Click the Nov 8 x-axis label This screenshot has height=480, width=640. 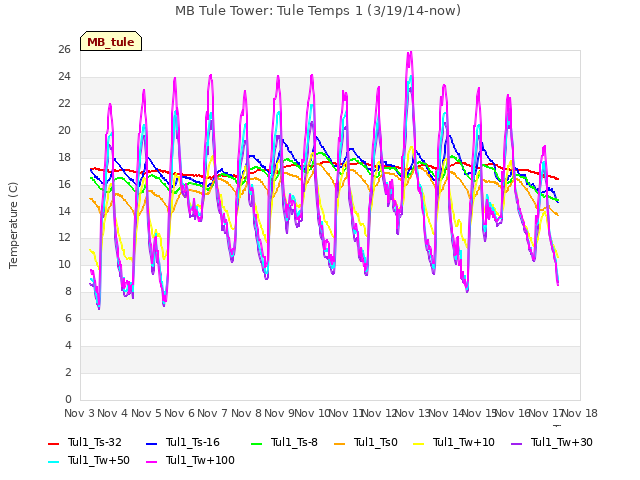pyautogui.click(x=246, y=413)
